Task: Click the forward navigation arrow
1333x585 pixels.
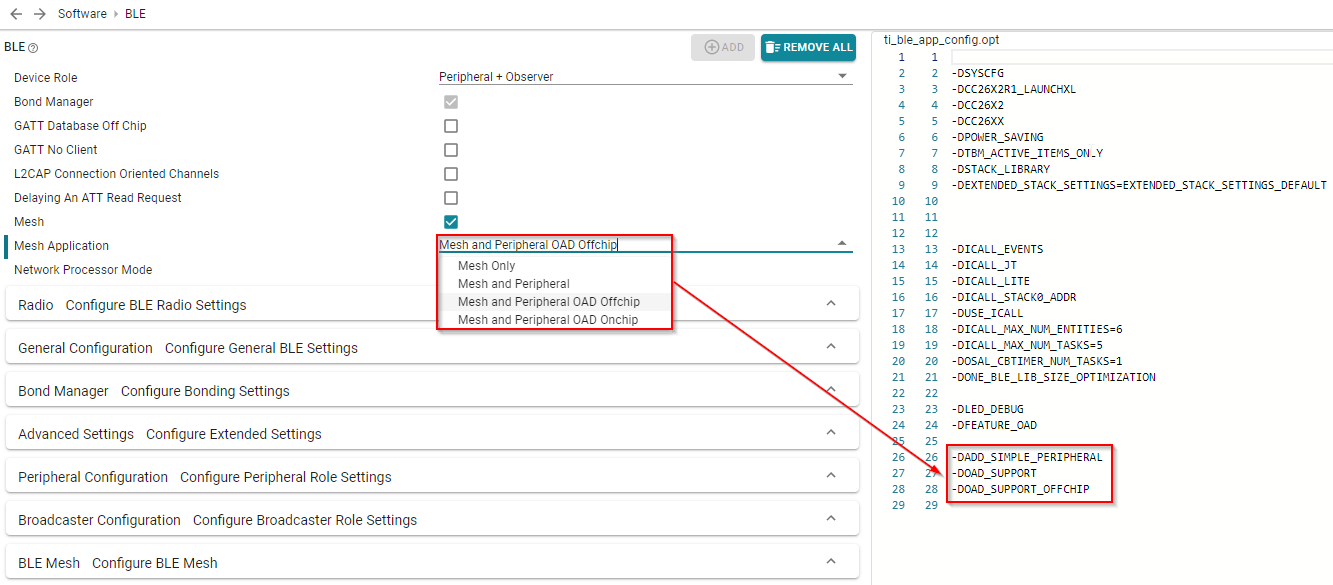Action: click(40, 14)
